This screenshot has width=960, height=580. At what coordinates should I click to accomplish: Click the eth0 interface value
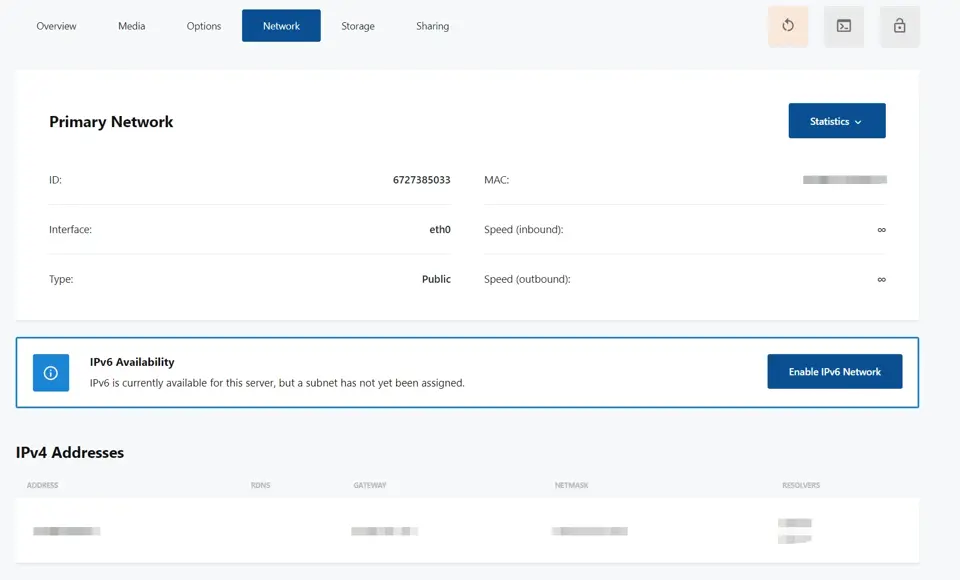[x=440, y=230]
